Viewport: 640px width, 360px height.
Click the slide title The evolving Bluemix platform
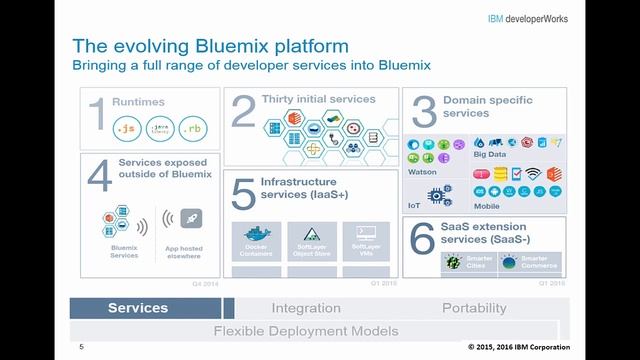(211, 46)
